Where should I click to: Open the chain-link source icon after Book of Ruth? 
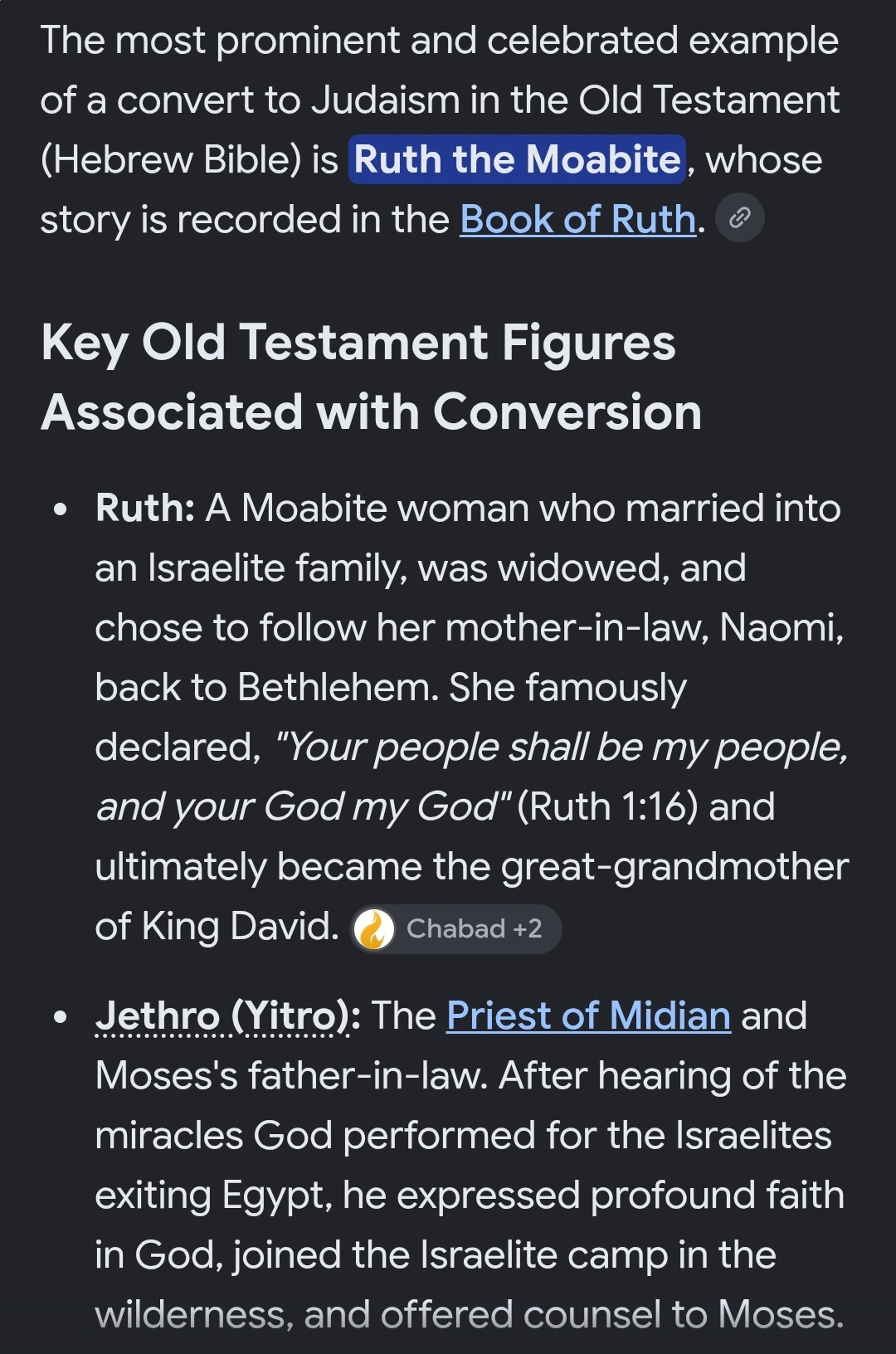point(739,218)
